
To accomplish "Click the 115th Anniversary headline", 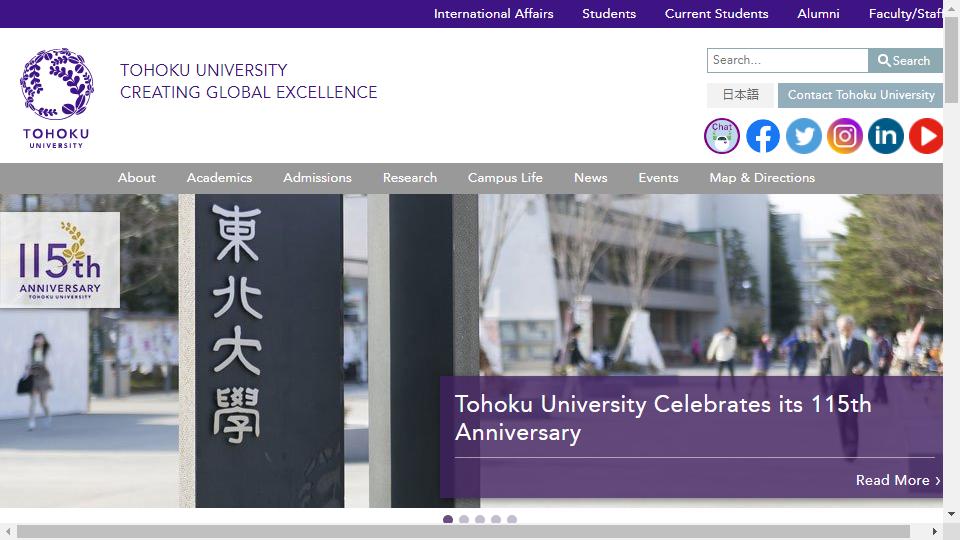I will pyautogui.click(x=662, y=418).
